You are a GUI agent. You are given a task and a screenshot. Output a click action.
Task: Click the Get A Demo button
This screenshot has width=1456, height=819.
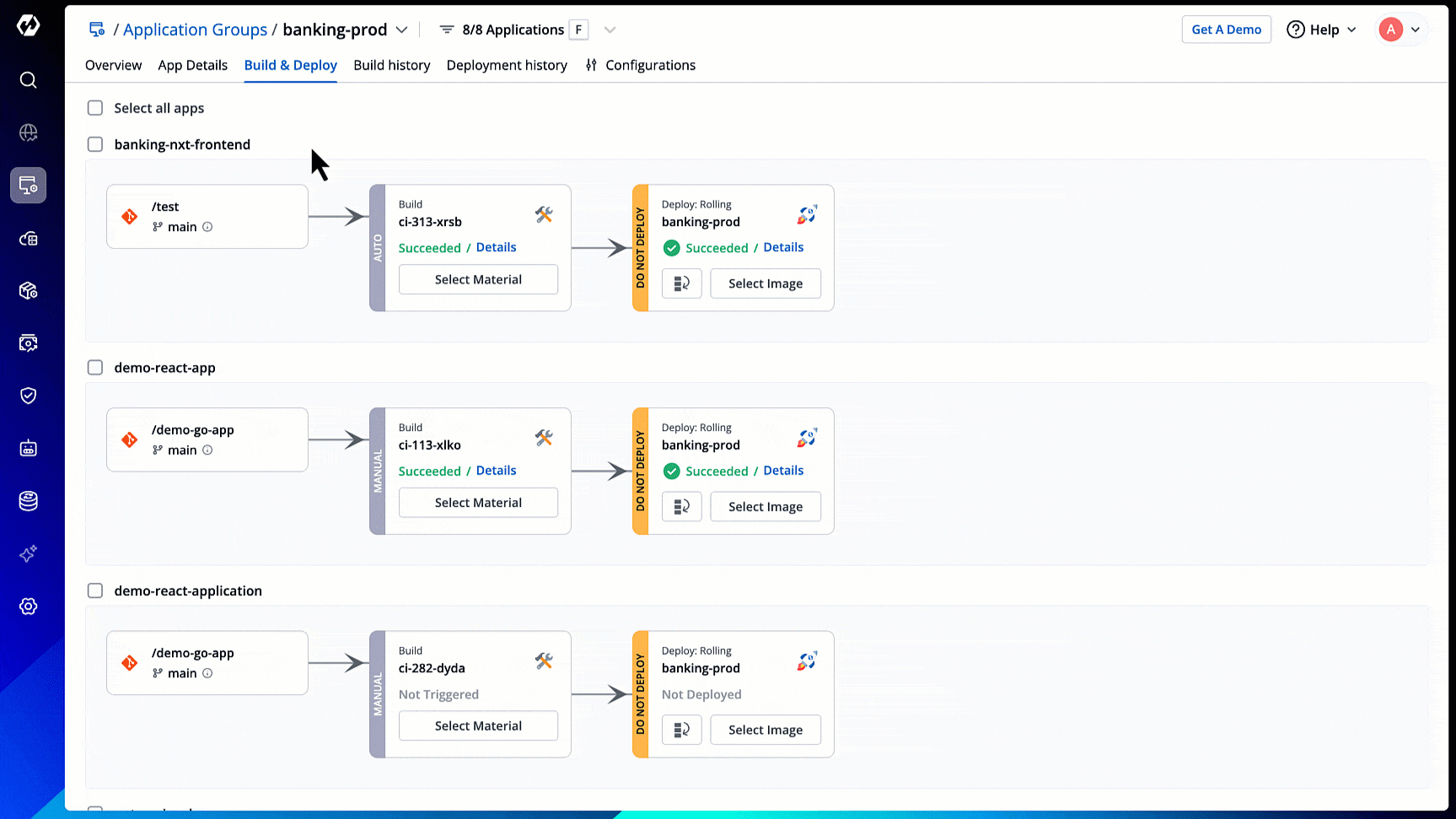pos(1226,30)
